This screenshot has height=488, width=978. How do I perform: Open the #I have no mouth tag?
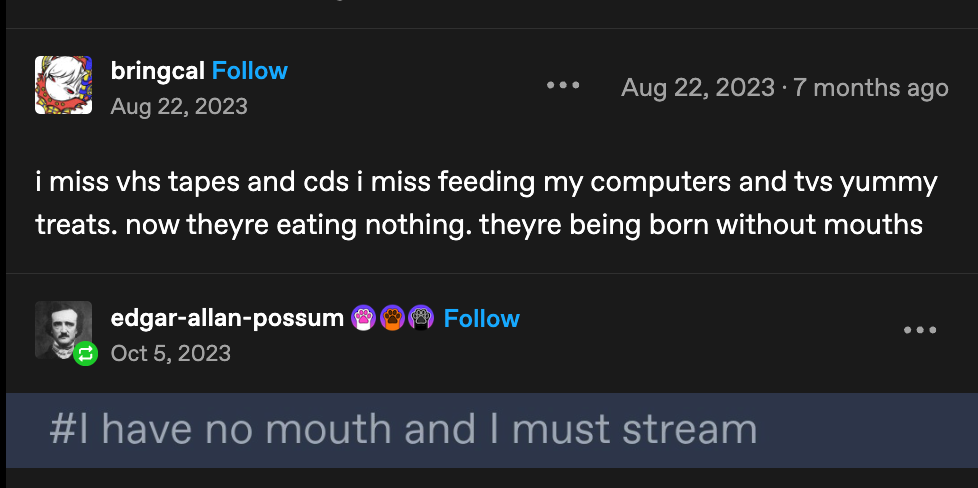[402, 430]
